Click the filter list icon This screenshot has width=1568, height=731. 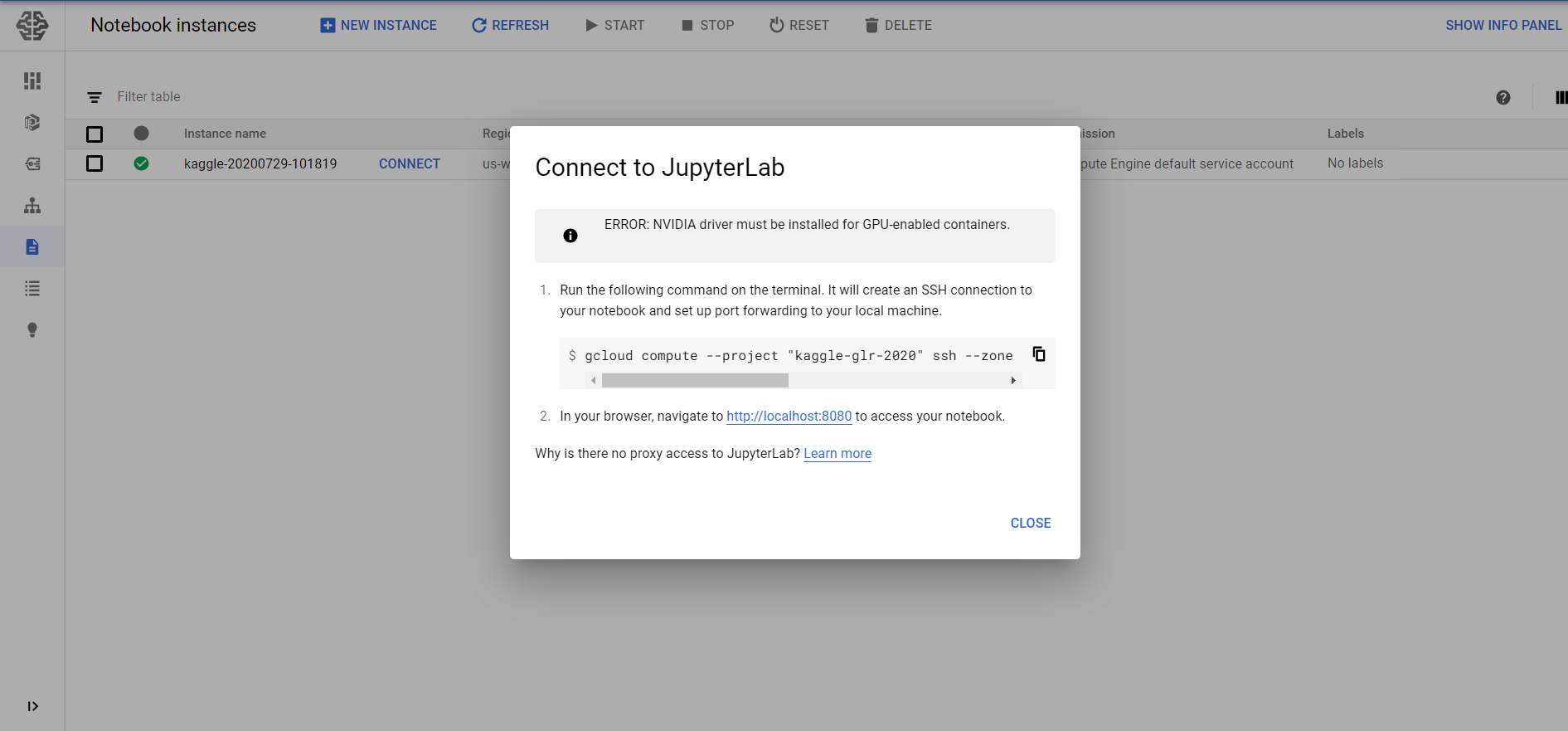pos(95,97)
